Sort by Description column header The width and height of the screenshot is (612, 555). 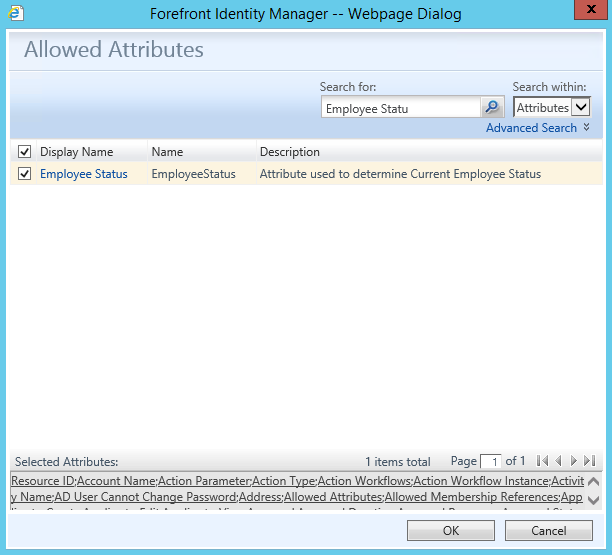290,152
